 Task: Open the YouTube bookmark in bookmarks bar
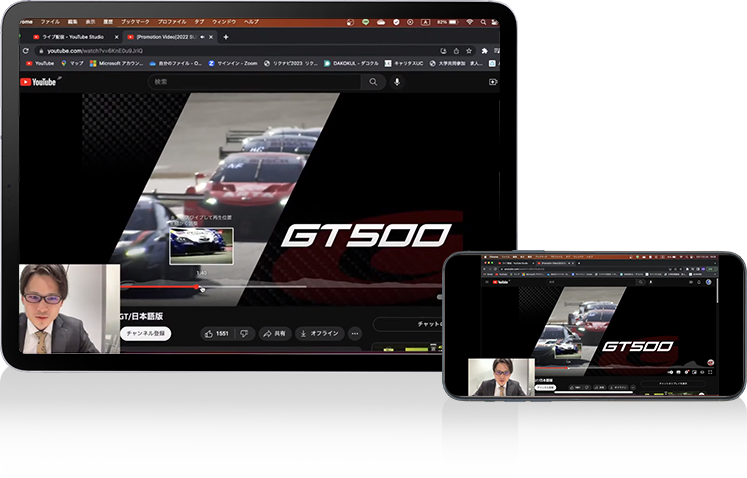[40, 63]
